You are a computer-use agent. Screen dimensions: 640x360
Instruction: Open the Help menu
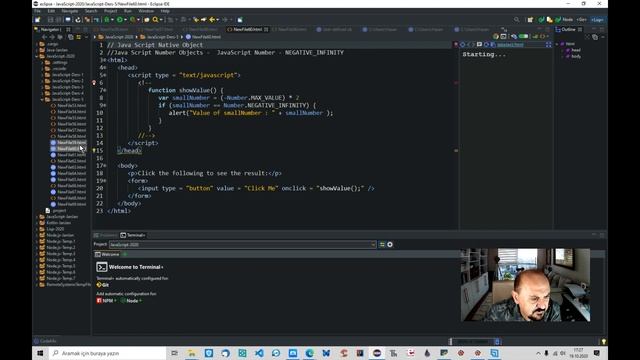coord(165,11)
